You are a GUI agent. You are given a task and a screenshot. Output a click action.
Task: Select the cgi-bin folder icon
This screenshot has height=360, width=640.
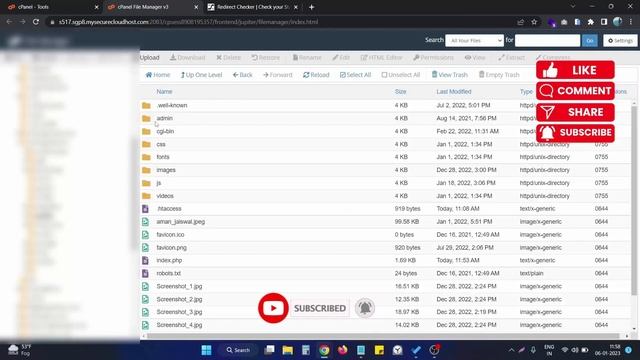coord(146,131)
